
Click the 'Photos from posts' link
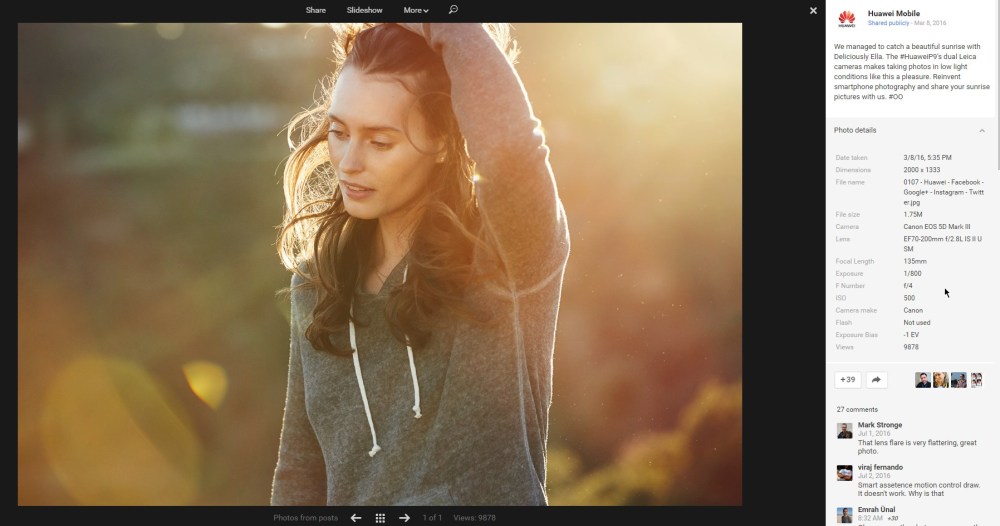305,518
